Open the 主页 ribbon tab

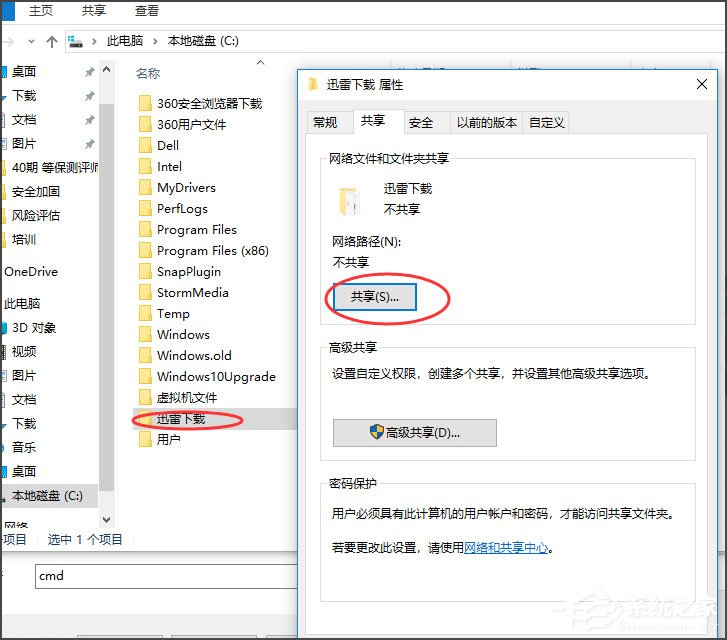click(x=41, y=10)
